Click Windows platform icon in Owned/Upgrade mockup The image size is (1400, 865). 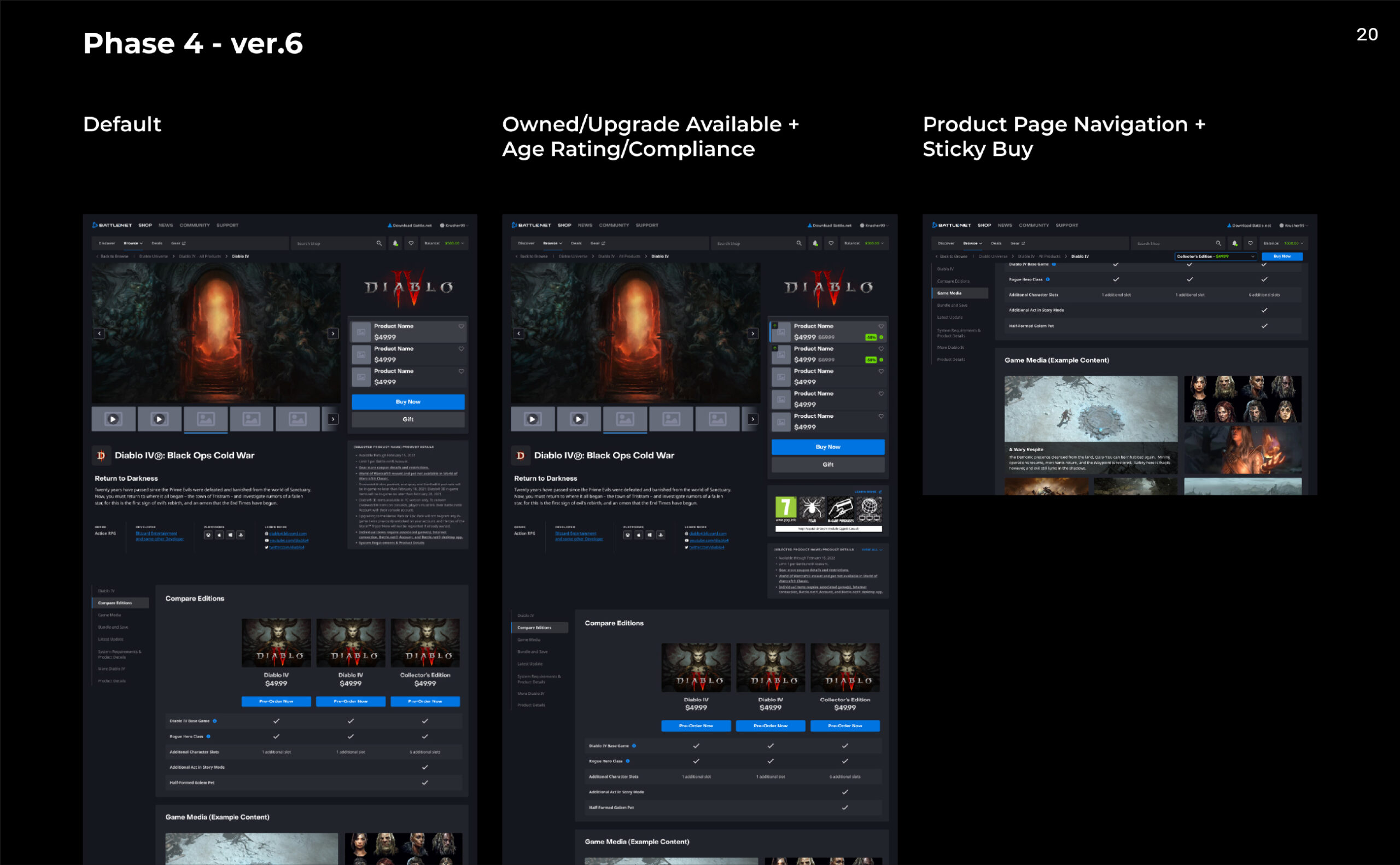(650, 535)
